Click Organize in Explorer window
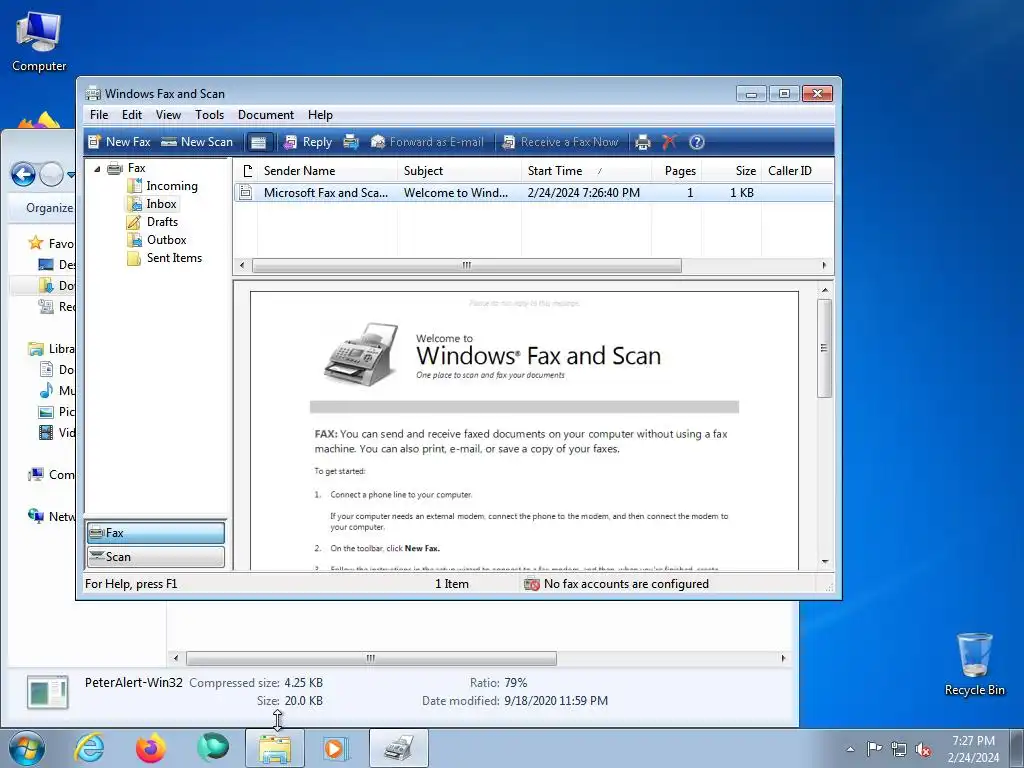Image resolution: width=1024 pixels, height=768 pixels. click(49, 208)
